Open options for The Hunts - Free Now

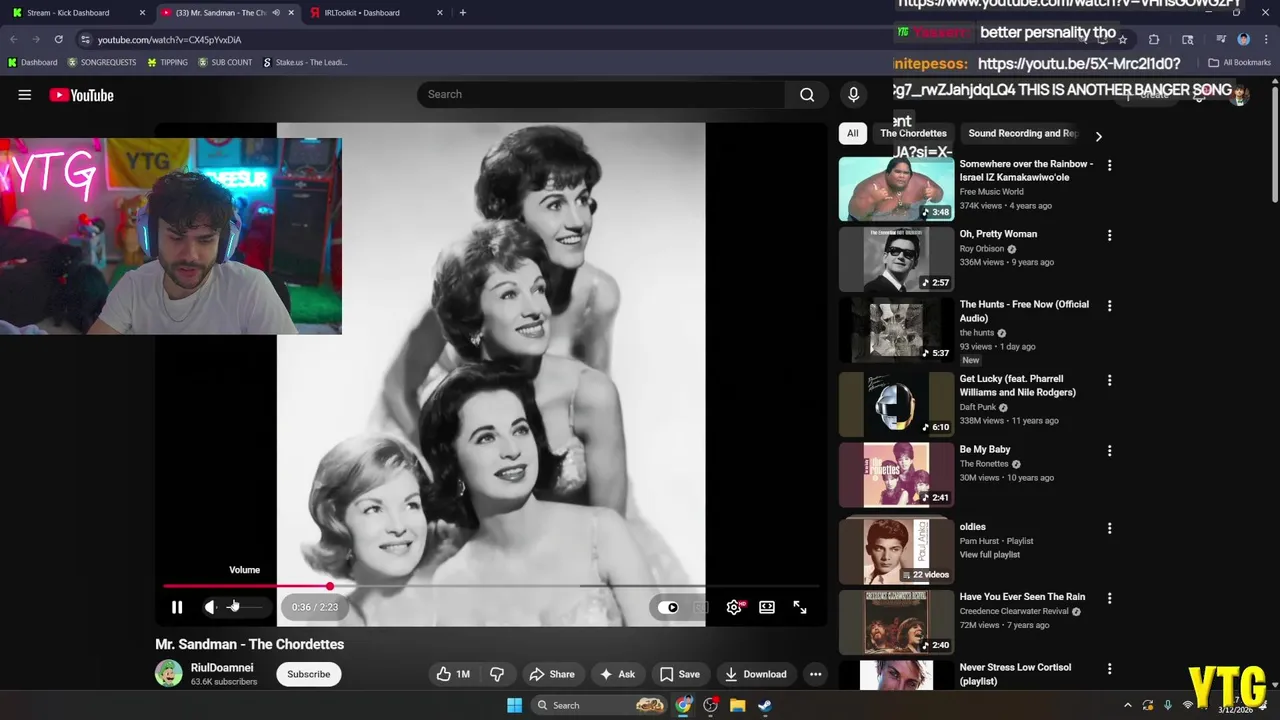1109,306
